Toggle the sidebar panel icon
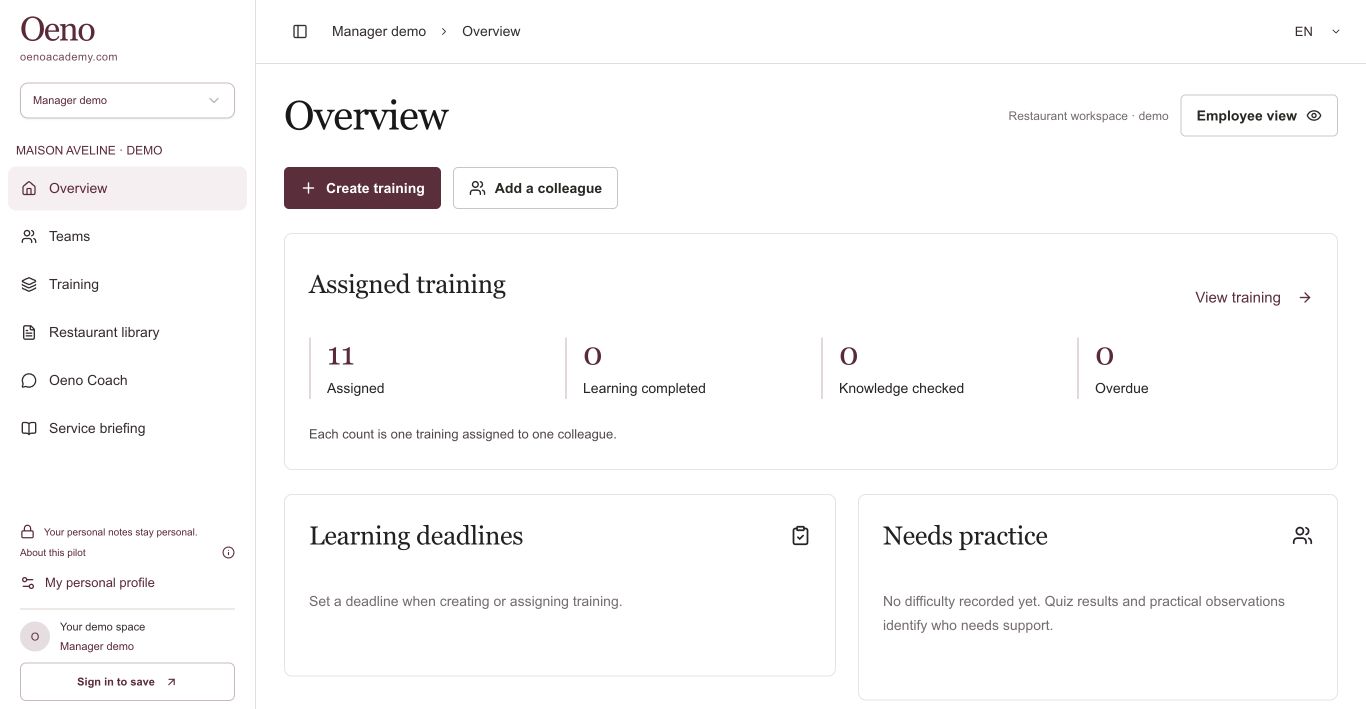The width and height of the screenshot is (1366, 709). (300, 32)
